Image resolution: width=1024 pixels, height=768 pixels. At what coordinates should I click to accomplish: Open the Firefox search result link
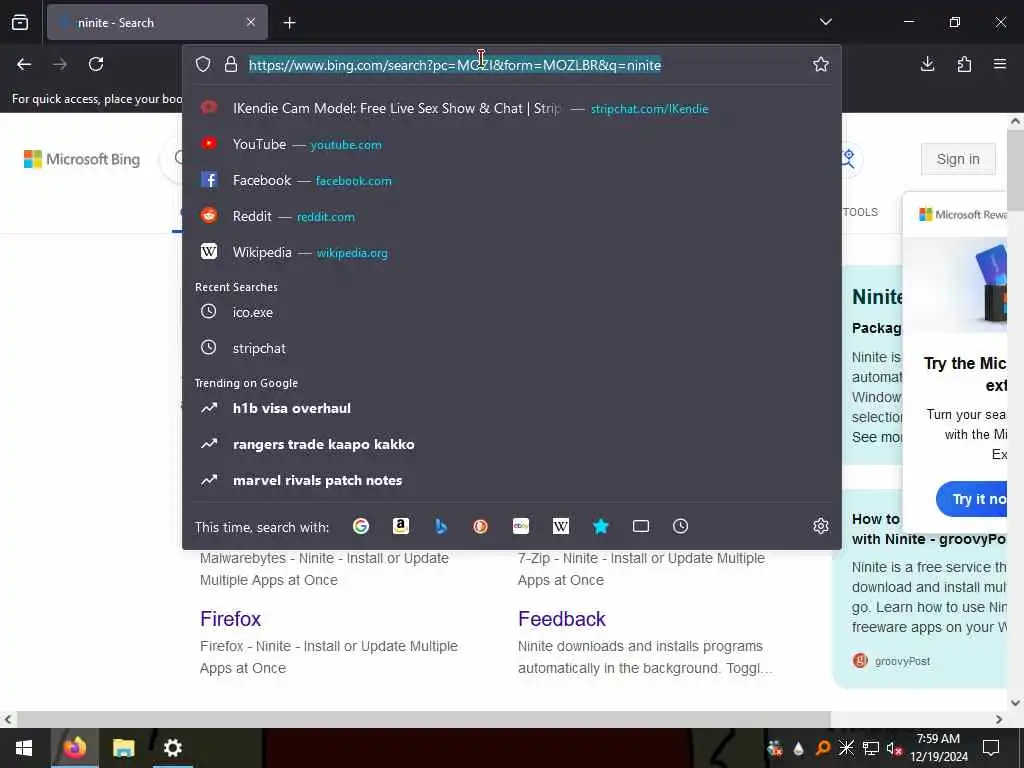click(231, 618)
